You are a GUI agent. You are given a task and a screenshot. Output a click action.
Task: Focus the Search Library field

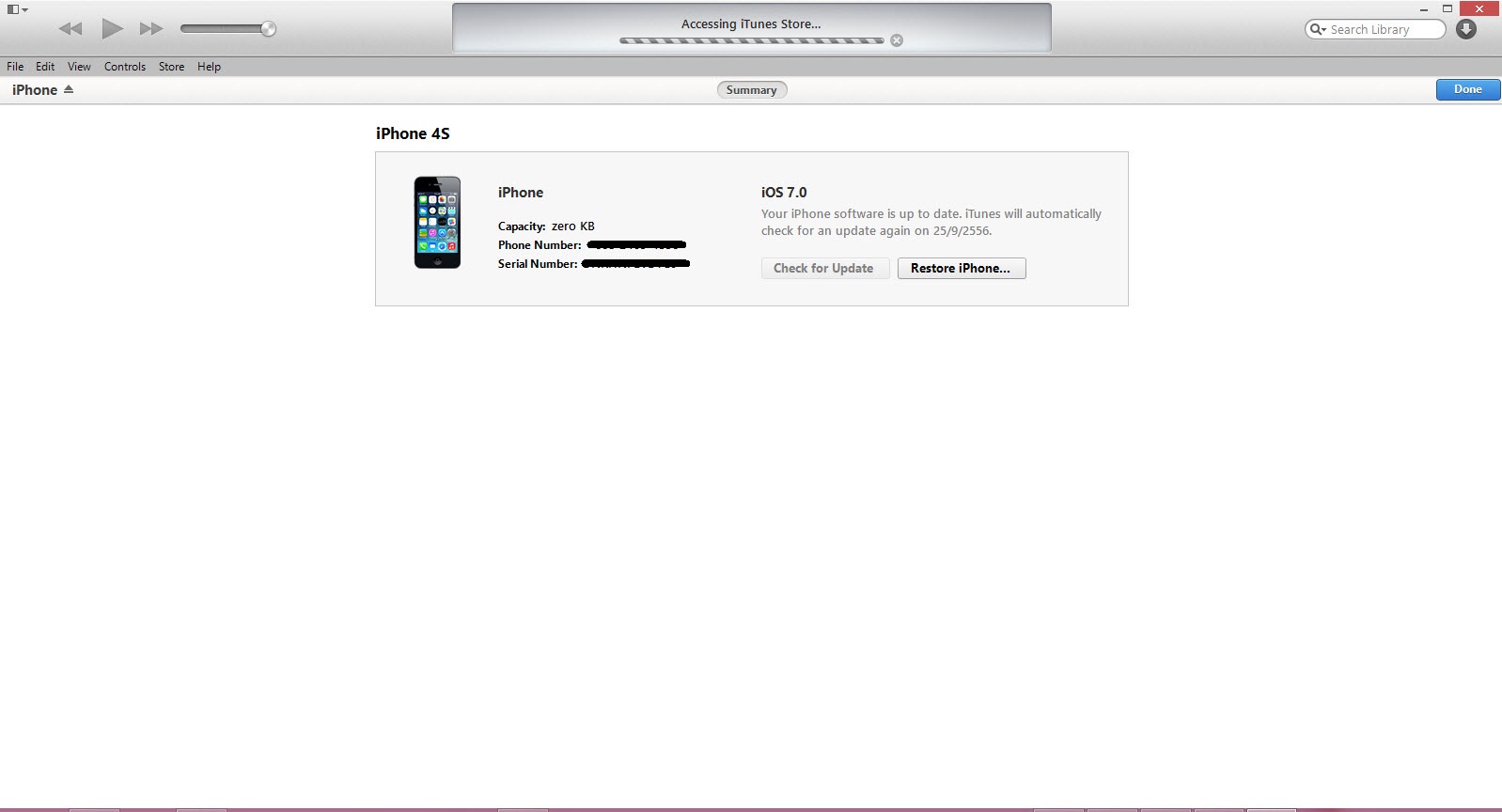point(1375,29)
